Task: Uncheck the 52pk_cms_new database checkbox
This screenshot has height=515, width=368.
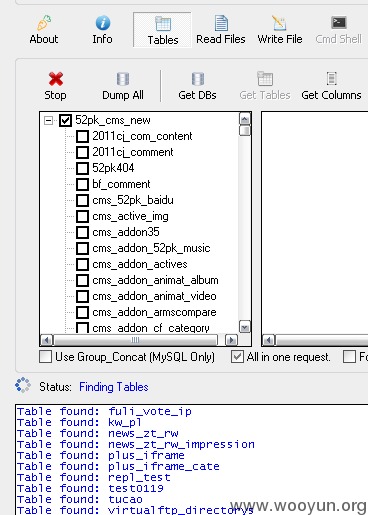Action: (x=65, y=120)
